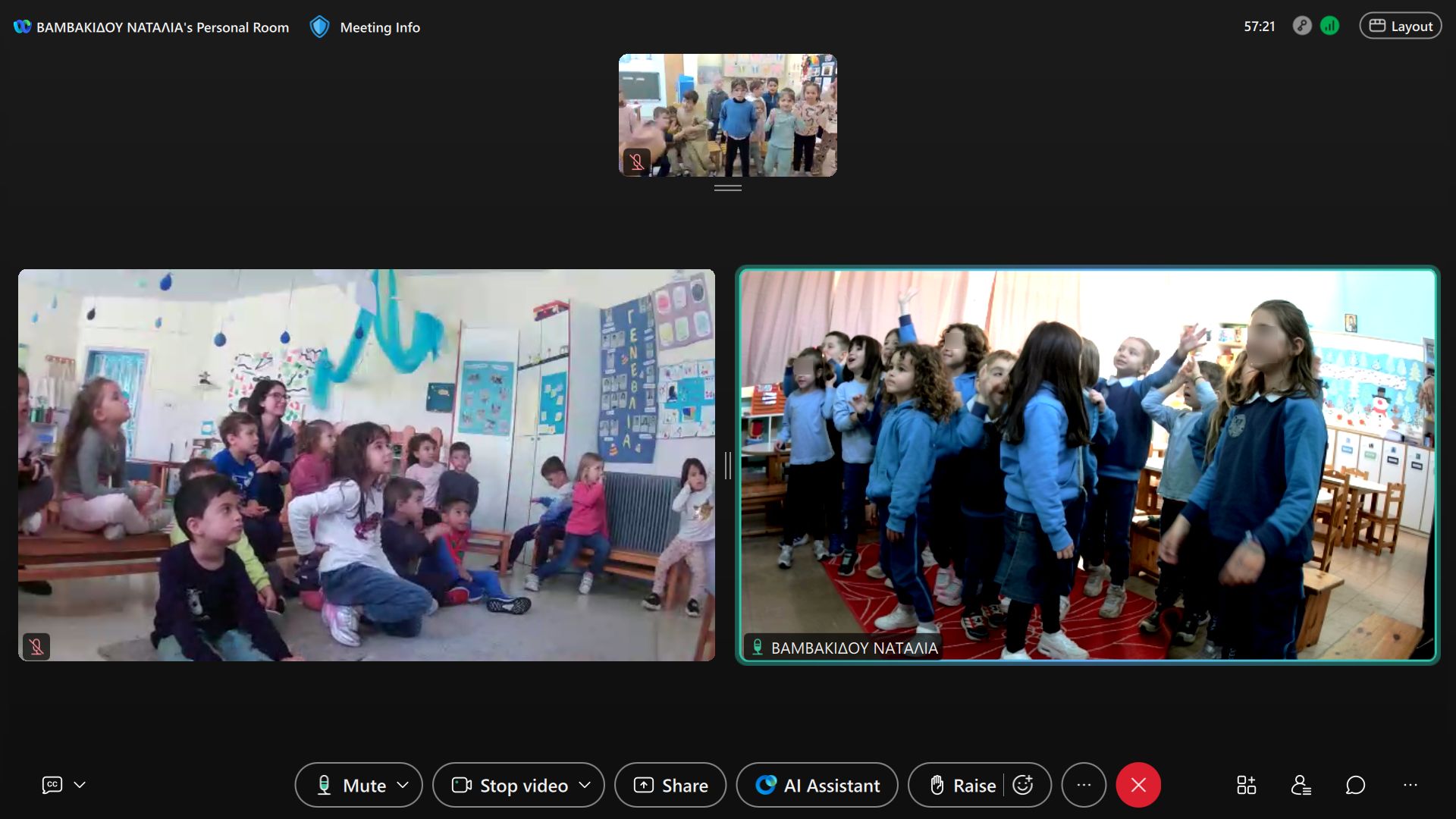Click the gray key encryption icon
Viewport: 1456px width, 819px height.
pos(1302,26)
